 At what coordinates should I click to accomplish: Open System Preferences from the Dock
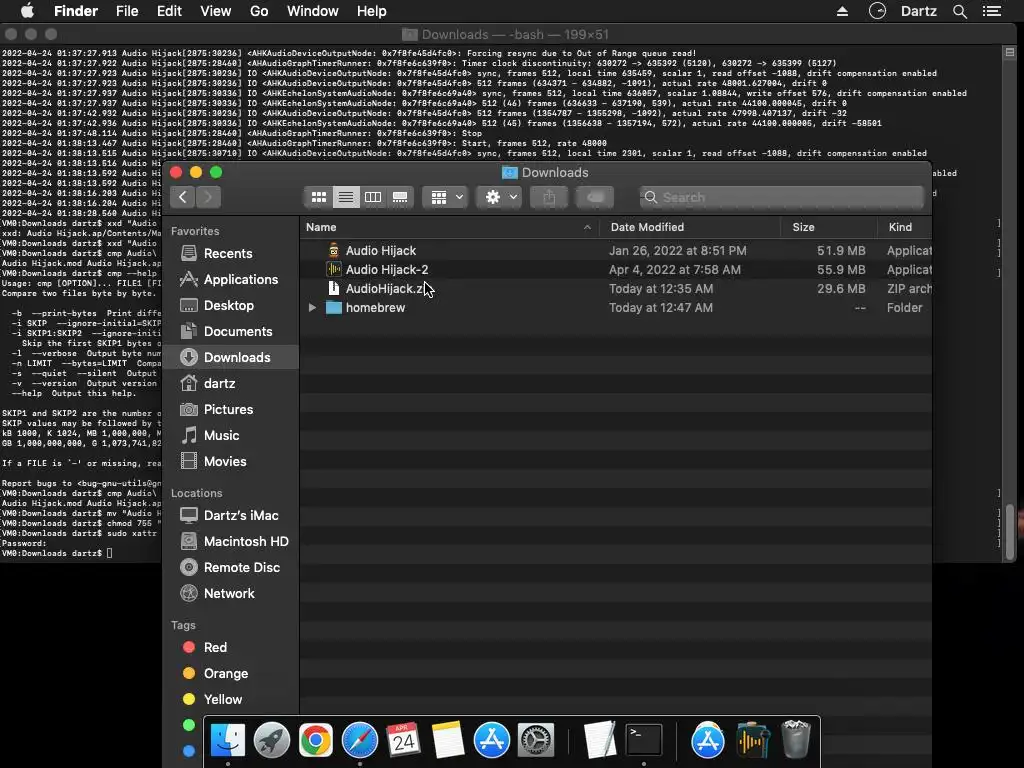pyautogui.click(x=536, y=740)
